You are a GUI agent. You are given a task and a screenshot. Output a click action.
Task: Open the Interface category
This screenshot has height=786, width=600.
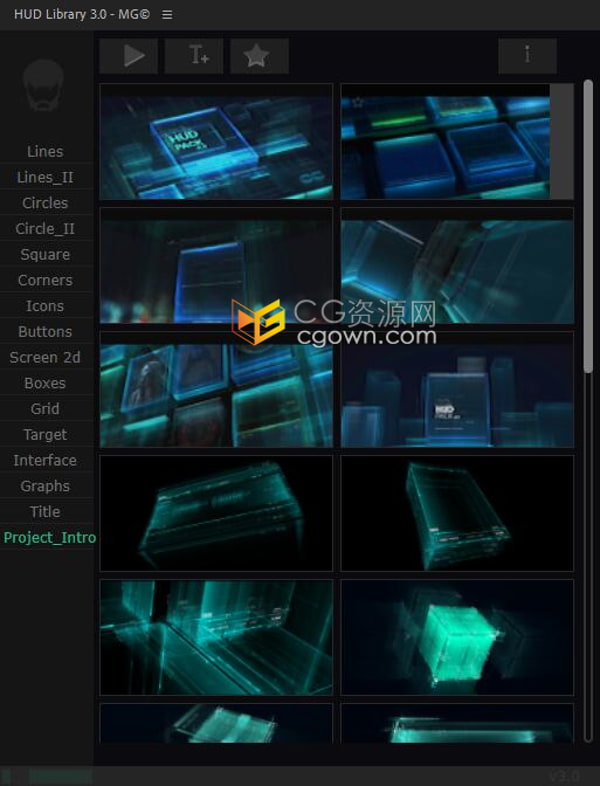point(45,461)
